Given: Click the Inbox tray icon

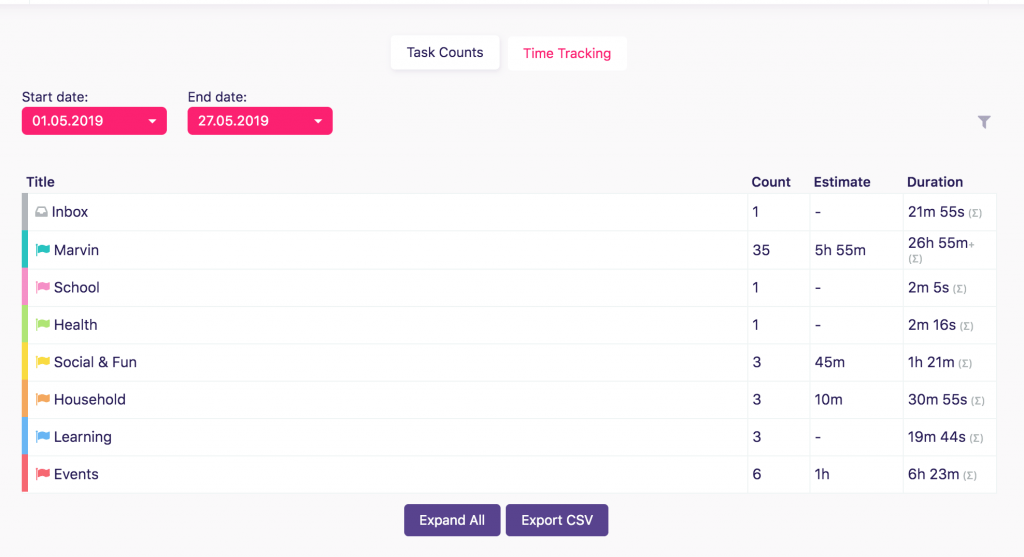Looking at the screenshot, I should (41, 212).
